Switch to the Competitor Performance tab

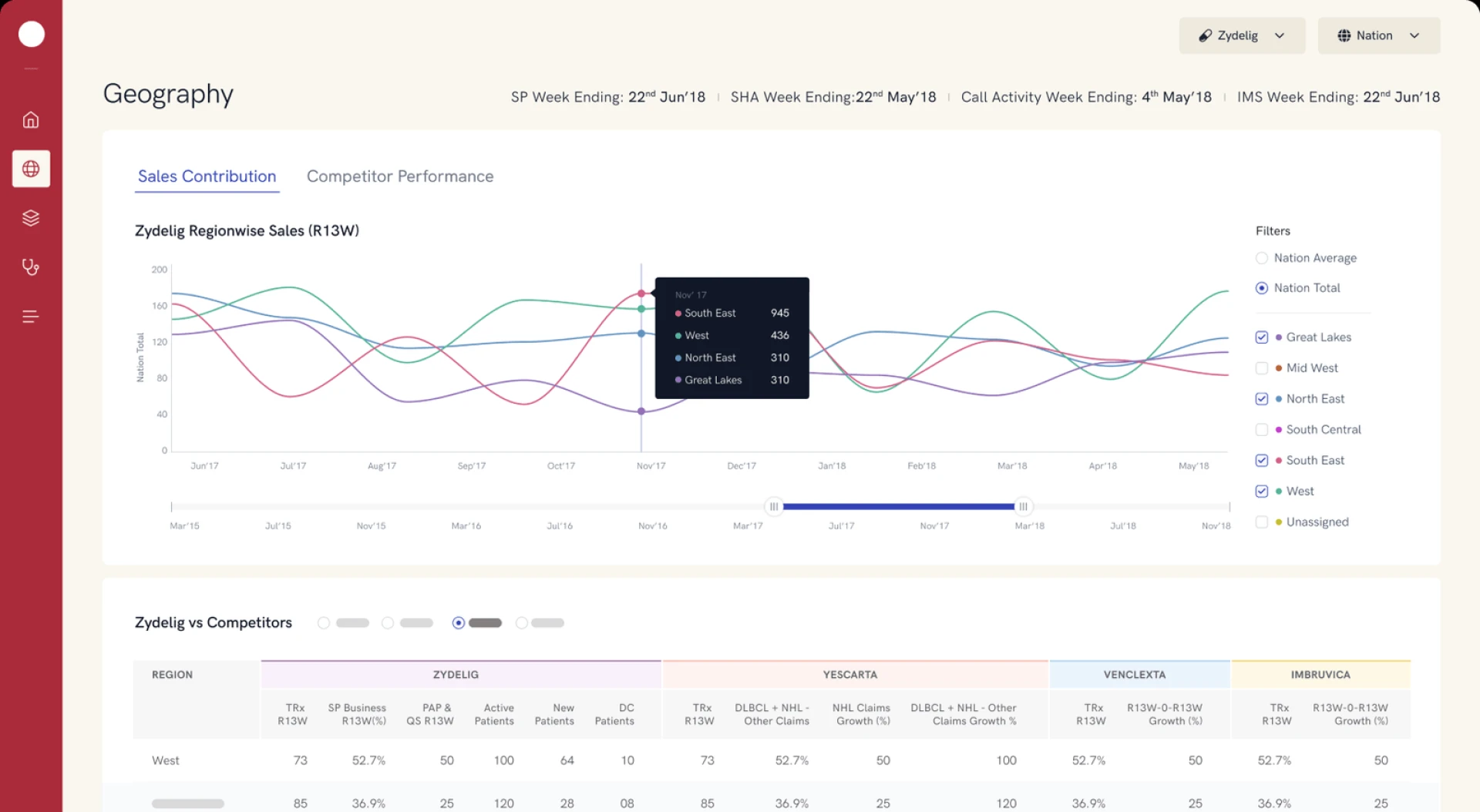400,176
